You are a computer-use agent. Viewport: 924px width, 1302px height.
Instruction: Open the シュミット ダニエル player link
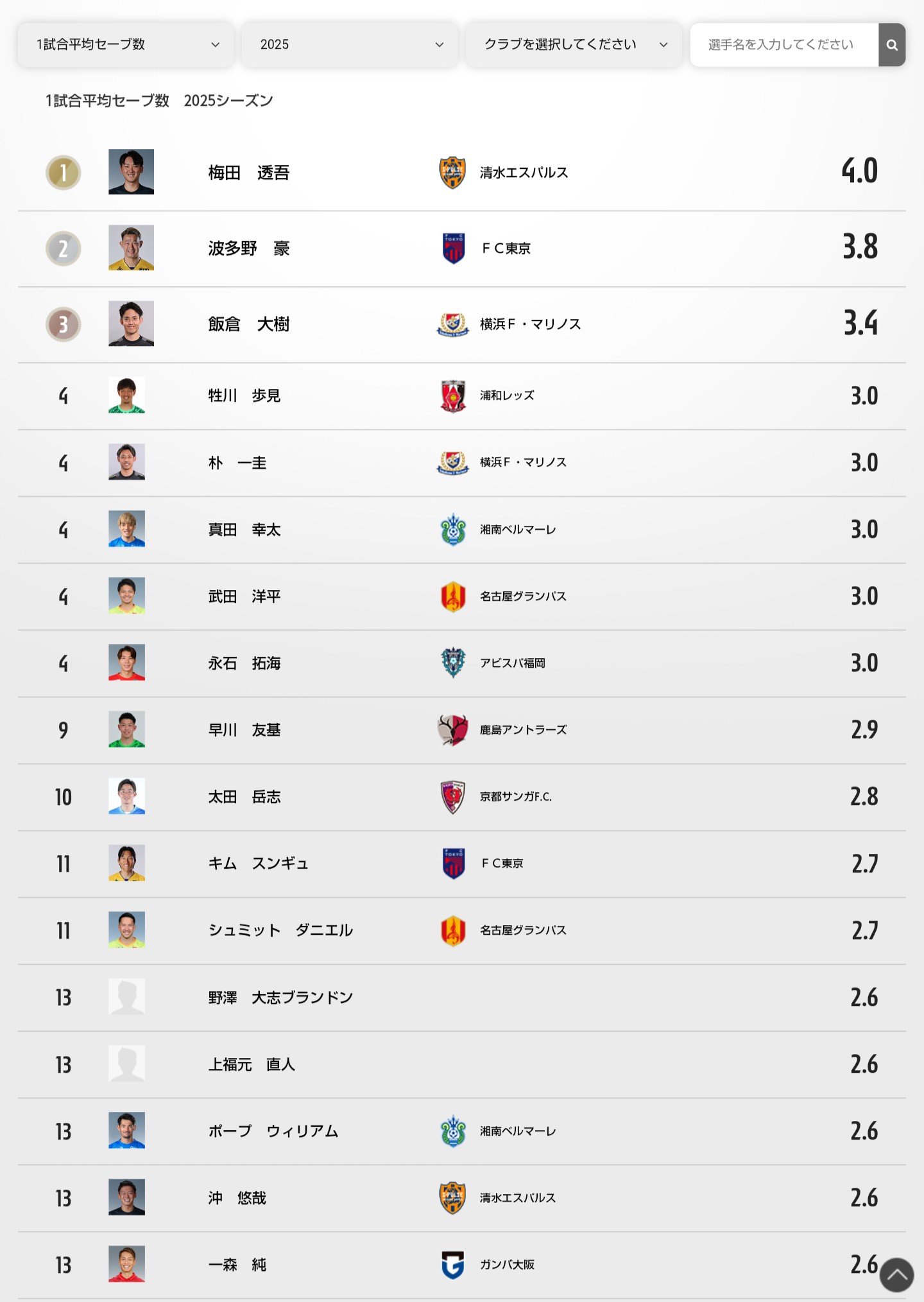[x=280, y=930]
